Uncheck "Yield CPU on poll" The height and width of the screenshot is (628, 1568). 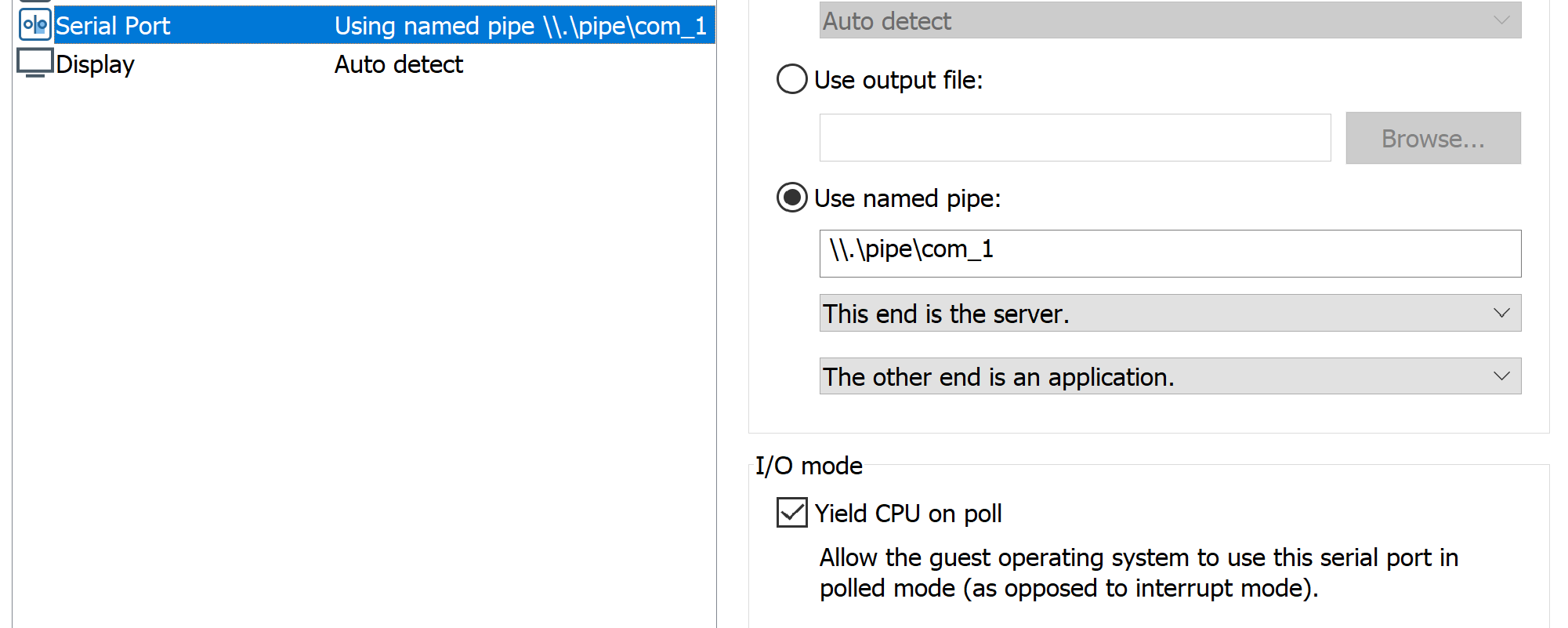tap(791, 513)
